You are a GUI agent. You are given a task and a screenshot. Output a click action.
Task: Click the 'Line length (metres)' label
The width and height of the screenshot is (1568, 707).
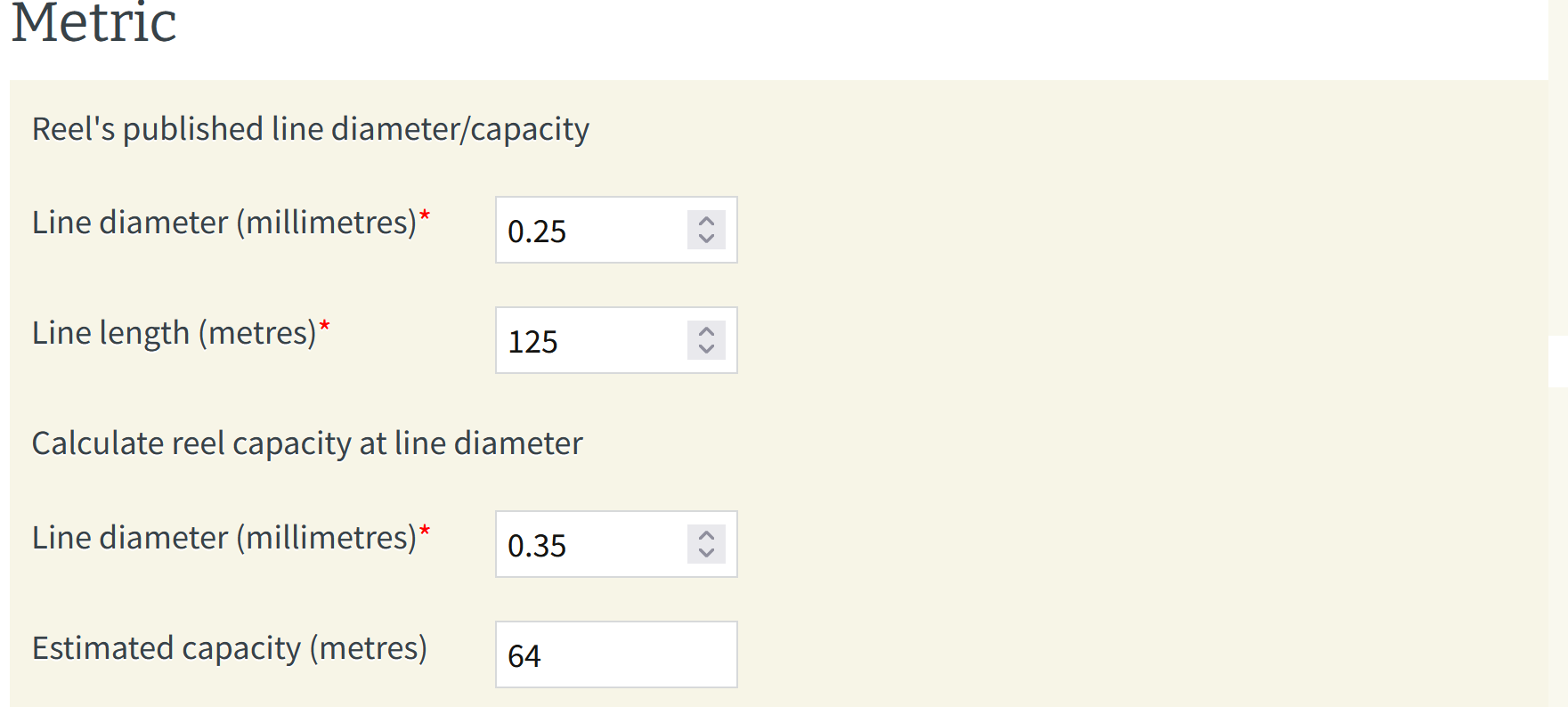[174, 333]
